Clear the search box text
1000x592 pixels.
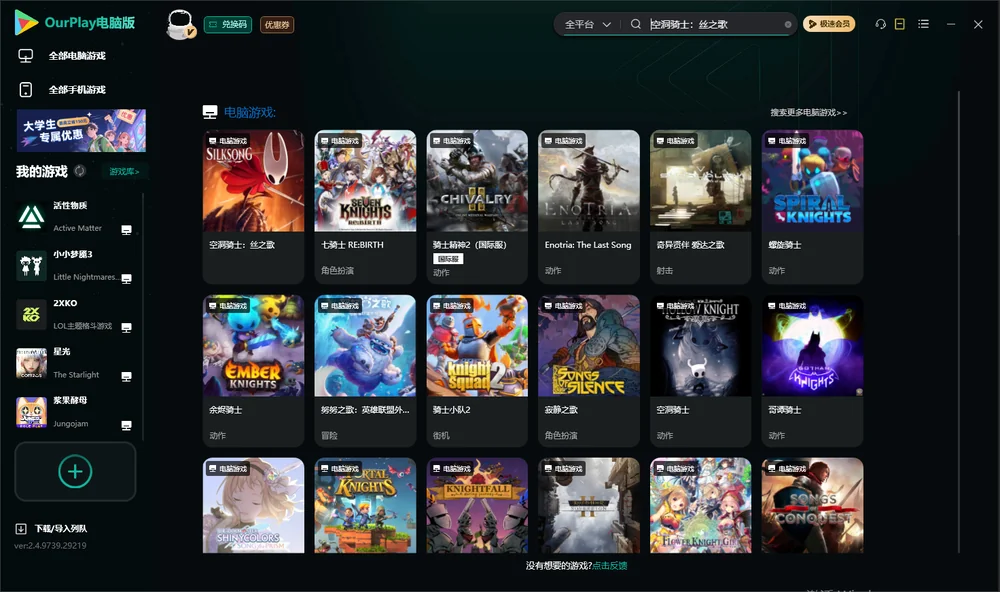(x=788, y=25)
